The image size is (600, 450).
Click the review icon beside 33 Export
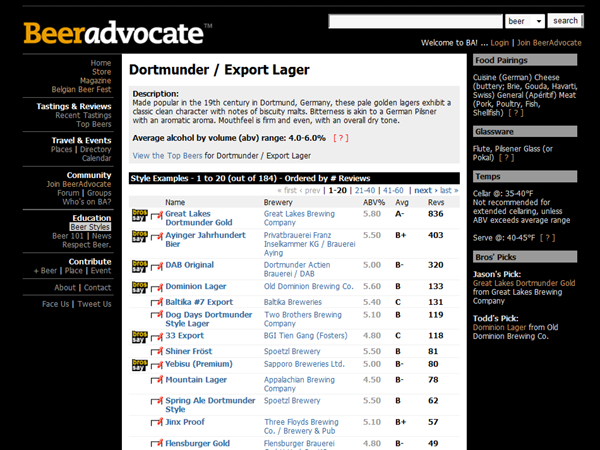coord(157,338)
